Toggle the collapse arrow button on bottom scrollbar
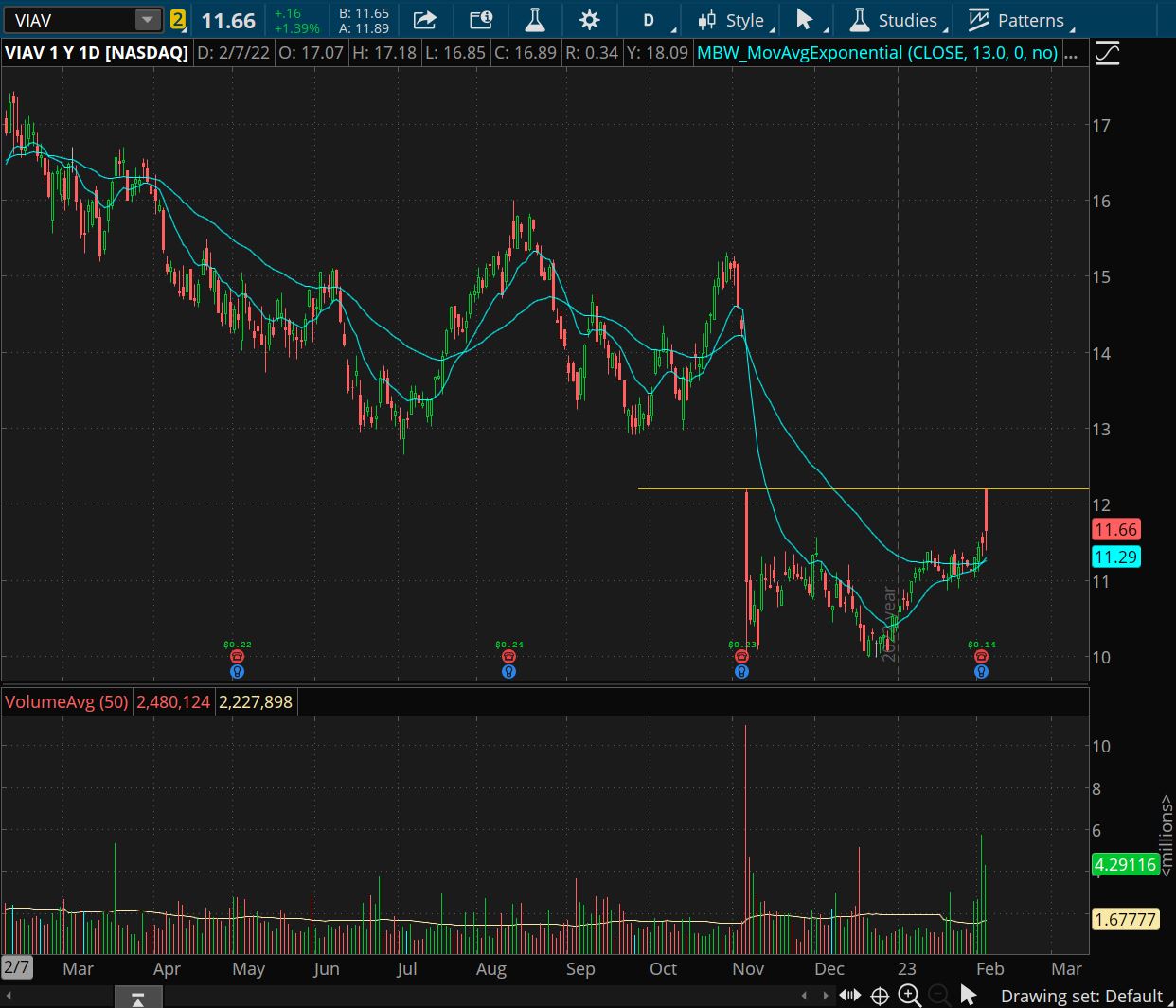Viewport: 1176px width, 1008px height. pos(138,998)
